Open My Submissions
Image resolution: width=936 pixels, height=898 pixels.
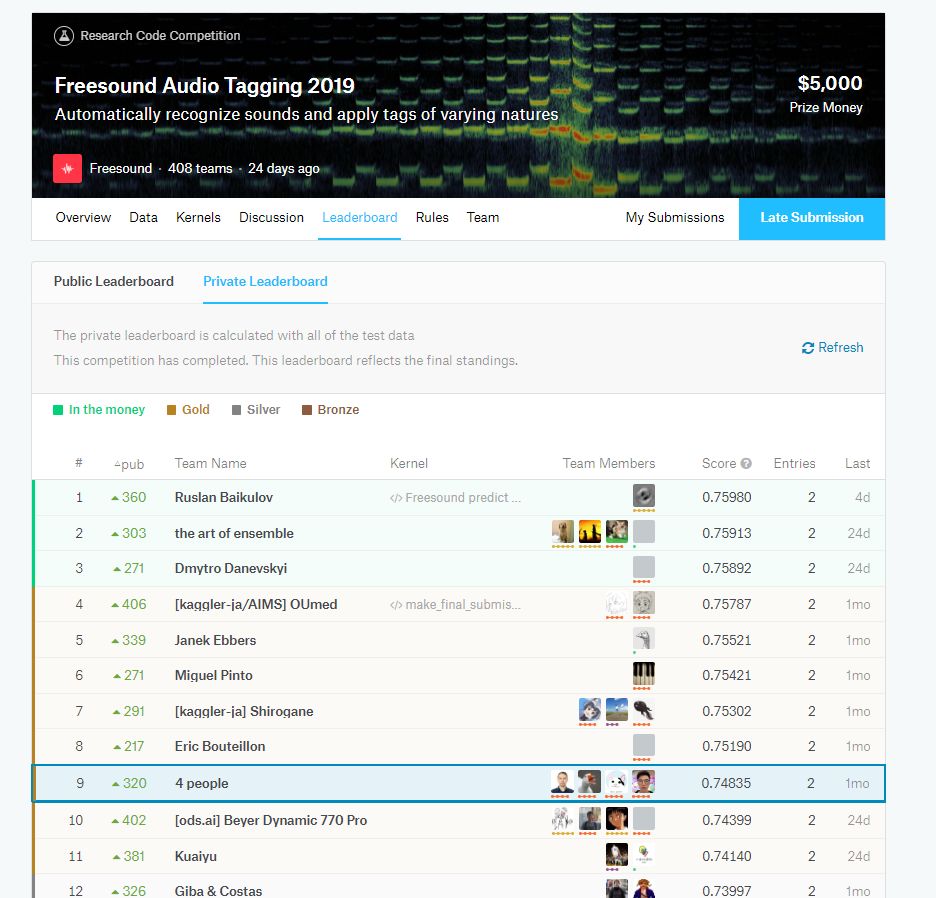675,217
